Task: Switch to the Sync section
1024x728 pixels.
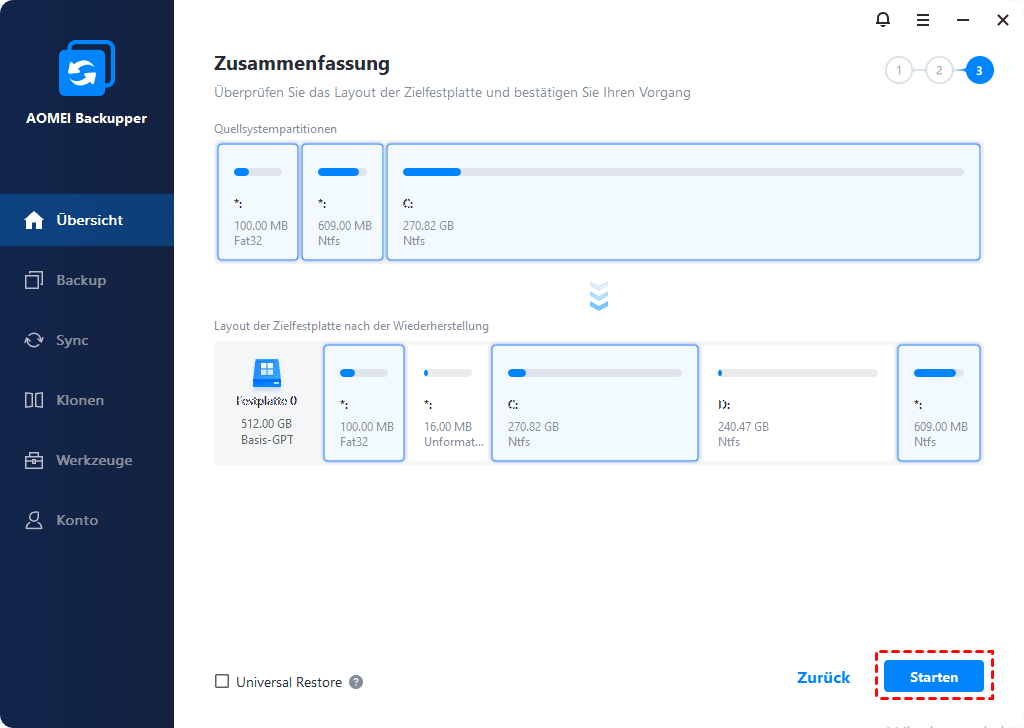Action: tap(87, 340)
